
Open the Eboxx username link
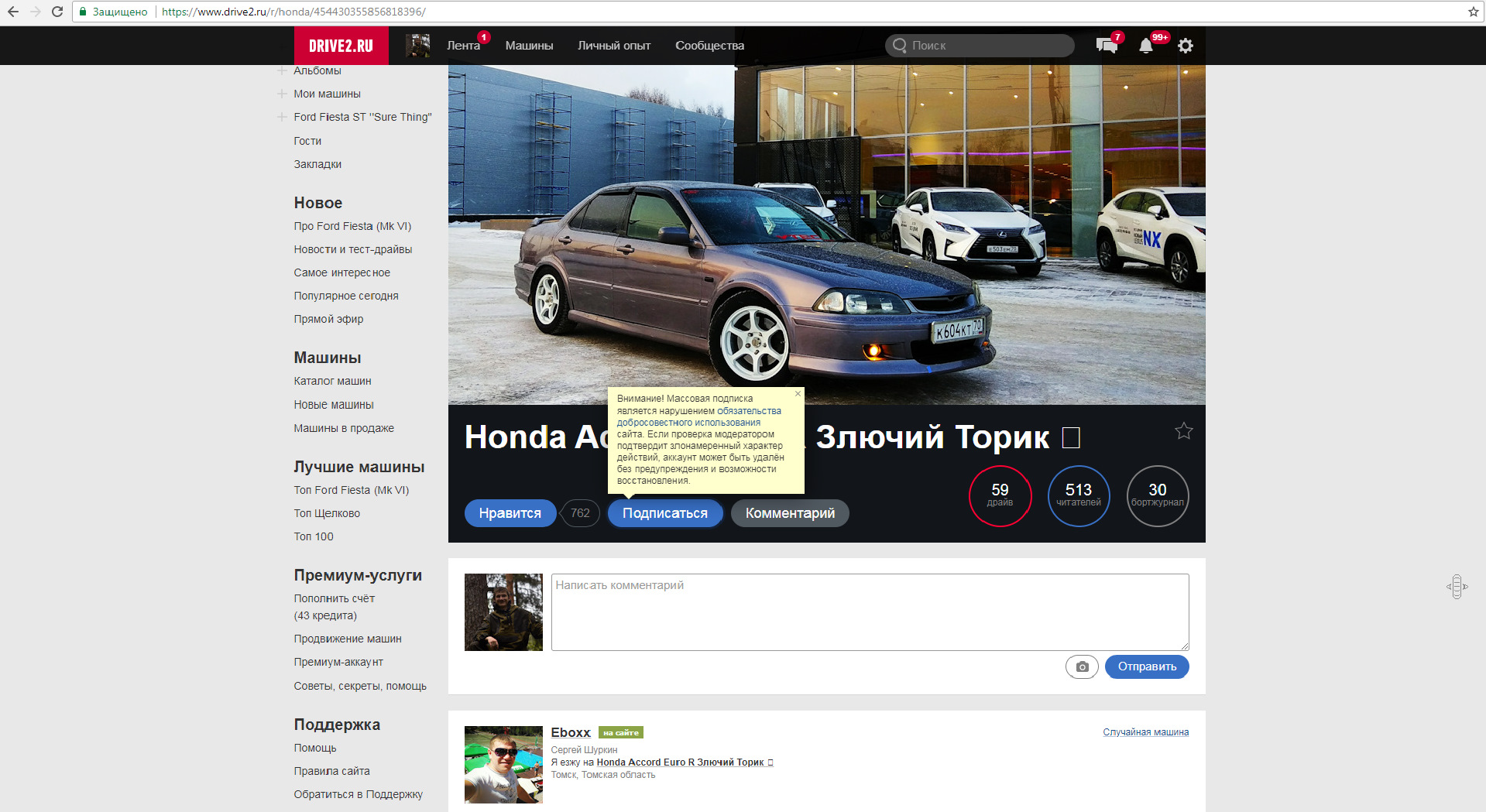tap(571, 732)
